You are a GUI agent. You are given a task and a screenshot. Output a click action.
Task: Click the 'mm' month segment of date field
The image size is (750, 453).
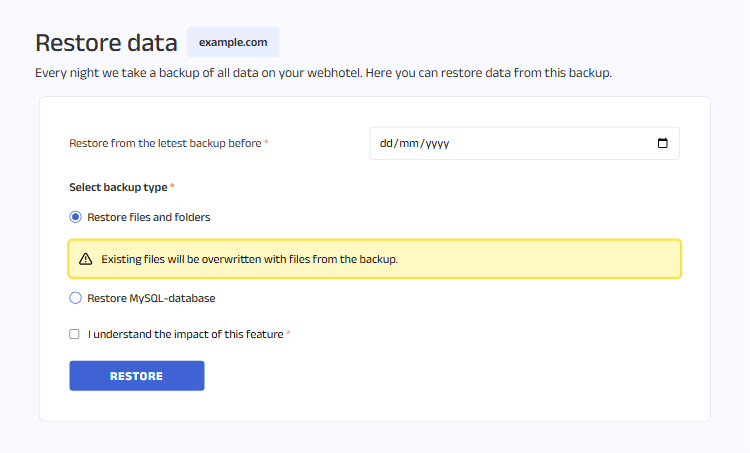point(410,143)
